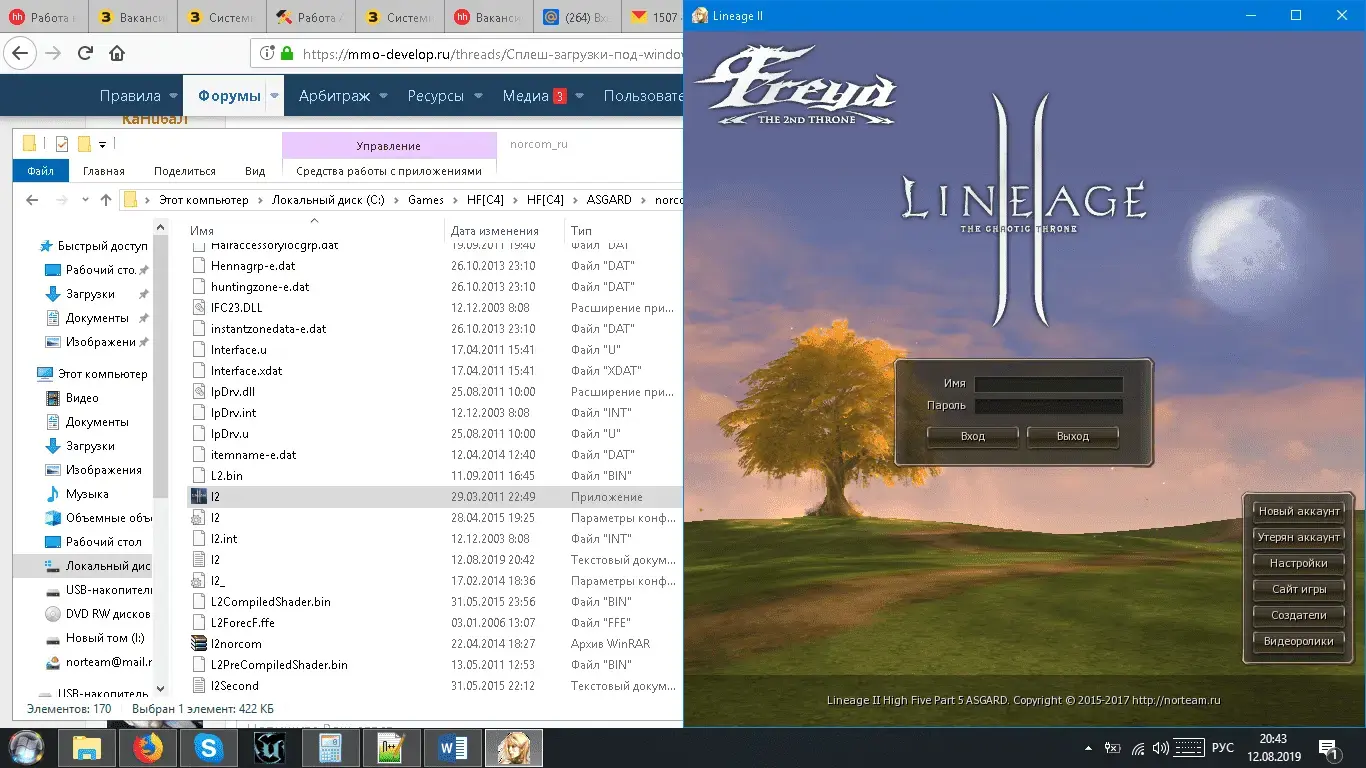
Task: Open the Настройки game settings button
Action: click(x=1299, y=563)
